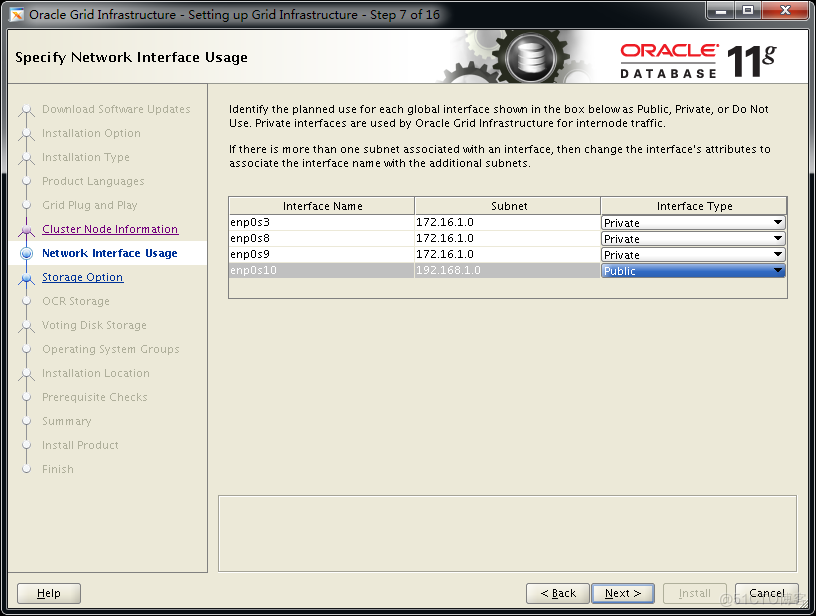Click the Interface Name column header
The image size is (816, 616).
click(x=322, y=206)
